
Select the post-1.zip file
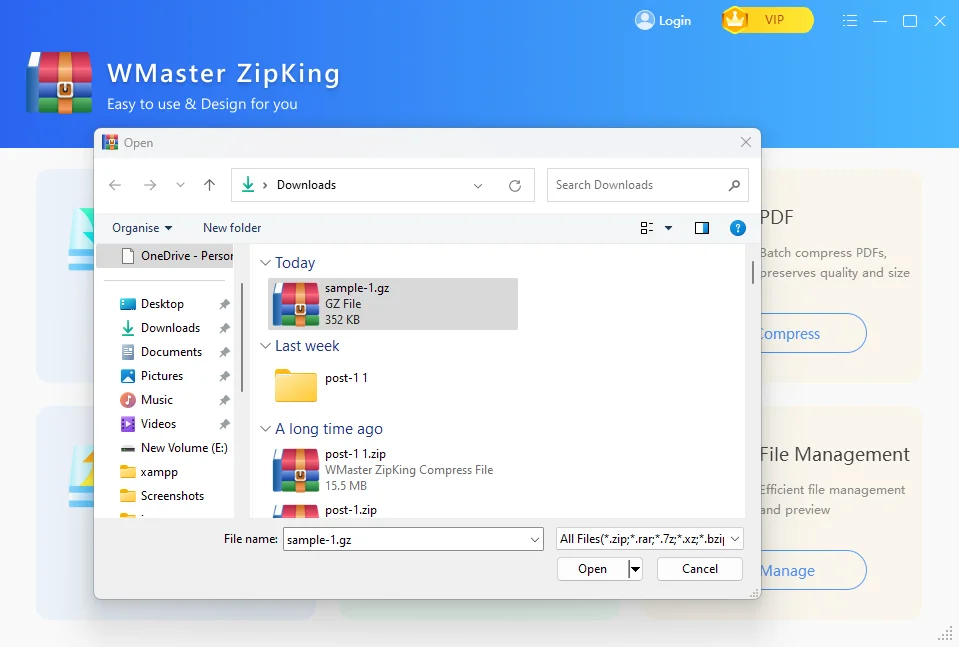pos(350,510)
